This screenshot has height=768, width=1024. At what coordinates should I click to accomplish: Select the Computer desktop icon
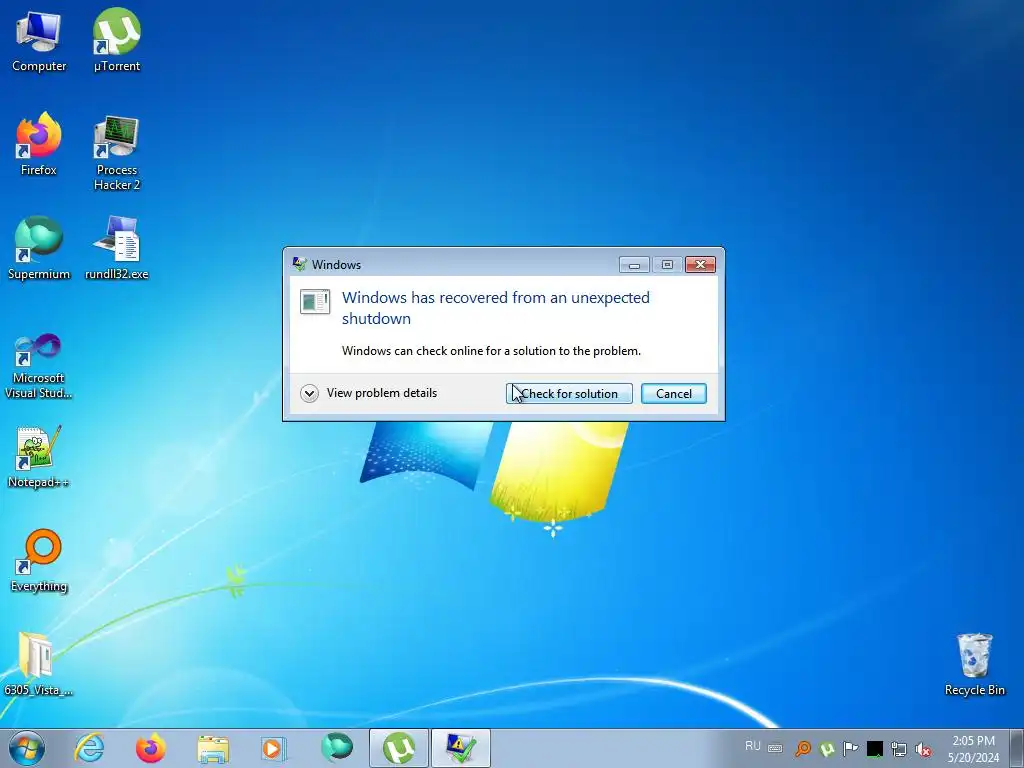tap(39, 40)
